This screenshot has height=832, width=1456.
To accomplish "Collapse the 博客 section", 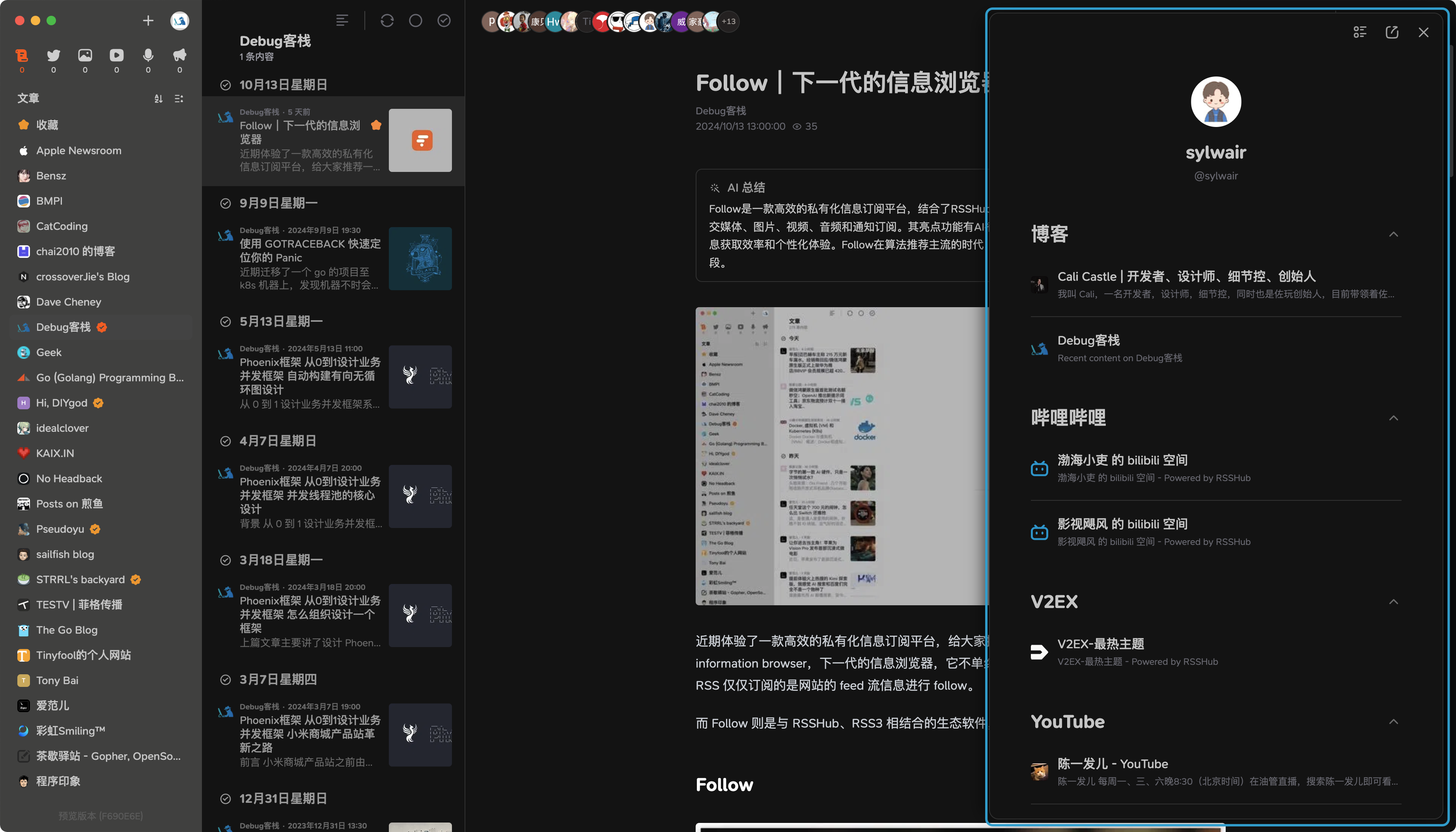I will point(1393,234).
